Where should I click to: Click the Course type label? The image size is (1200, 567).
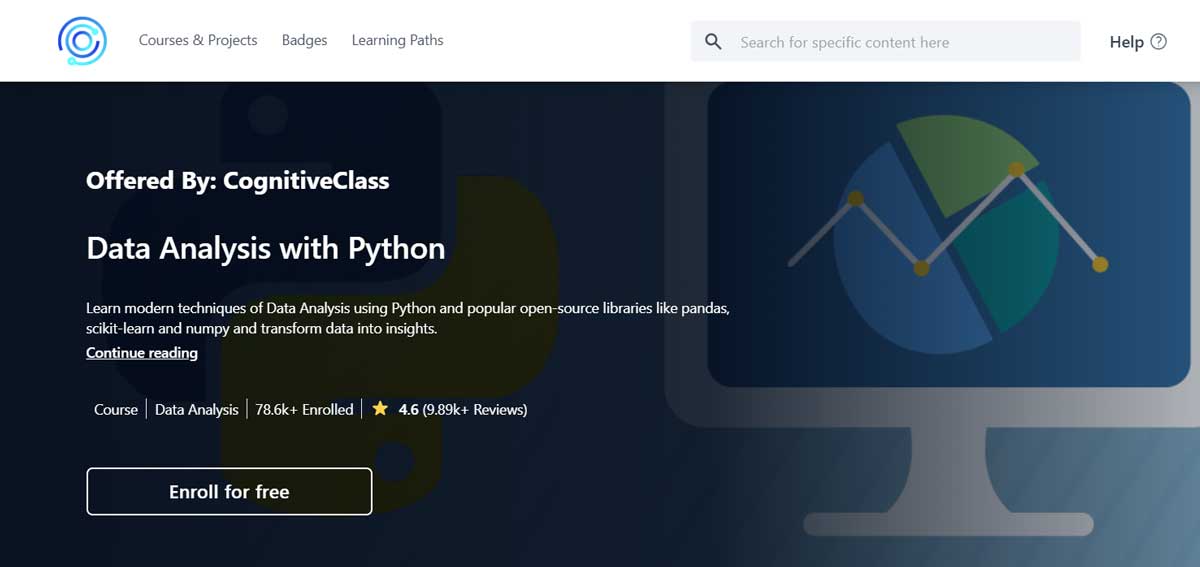click(x=116, y=409)
